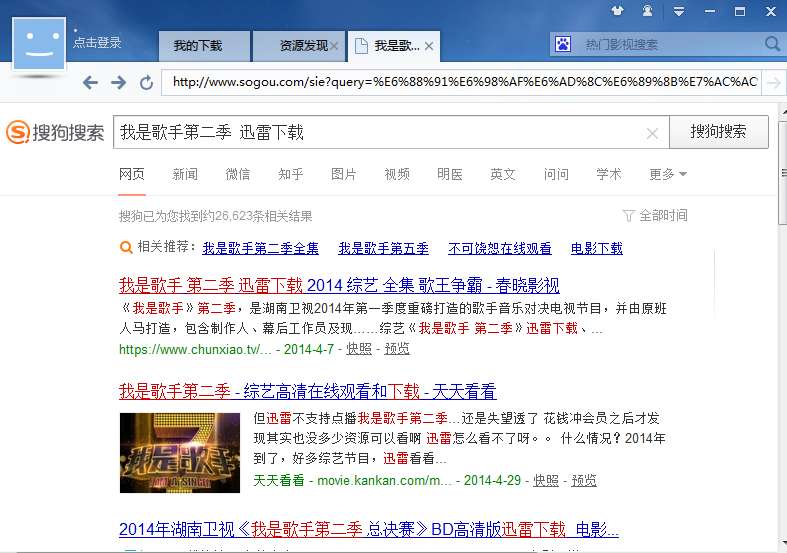Click the 搜狗搜索 search button
The width and height of the screenshot is (787, 553).
click(x=719, y=132)
